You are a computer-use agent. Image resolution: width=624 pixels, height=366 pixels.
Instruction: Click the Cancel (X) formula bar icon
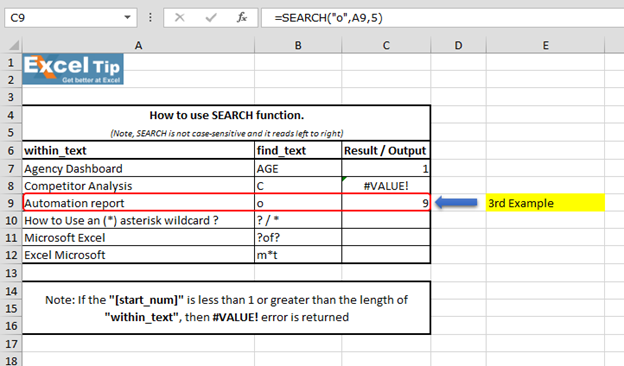[179, 18]
